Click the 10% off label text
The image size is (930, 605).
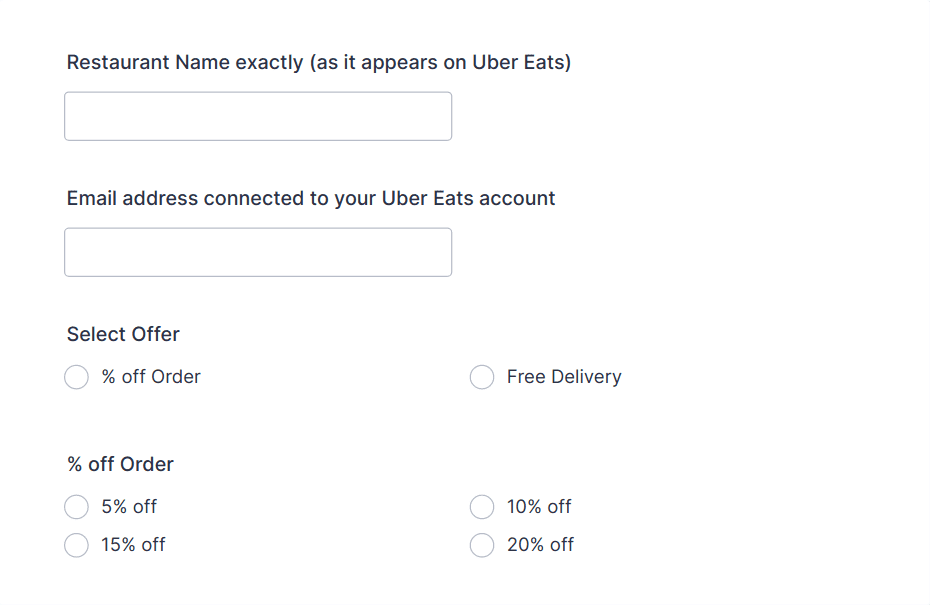[538, 507]
